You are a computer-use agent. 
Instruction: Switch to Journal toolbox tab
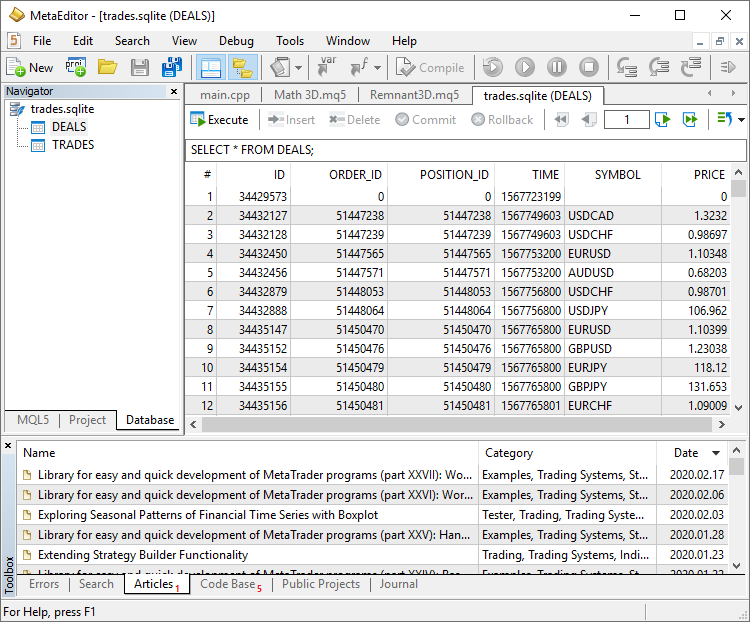click(398, 584)
